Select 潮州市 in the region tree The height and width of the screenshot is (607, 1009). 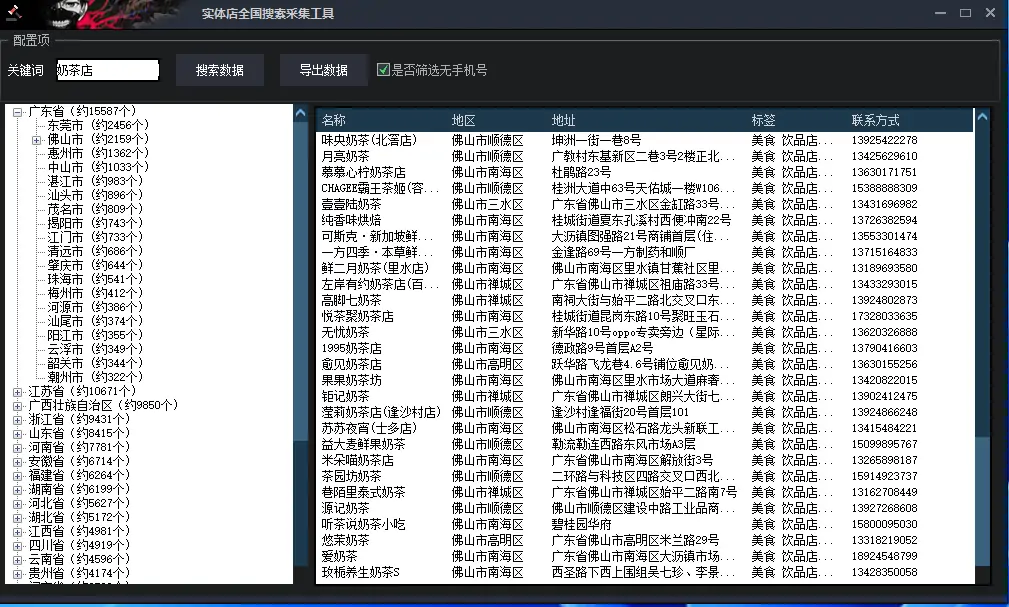95,377
